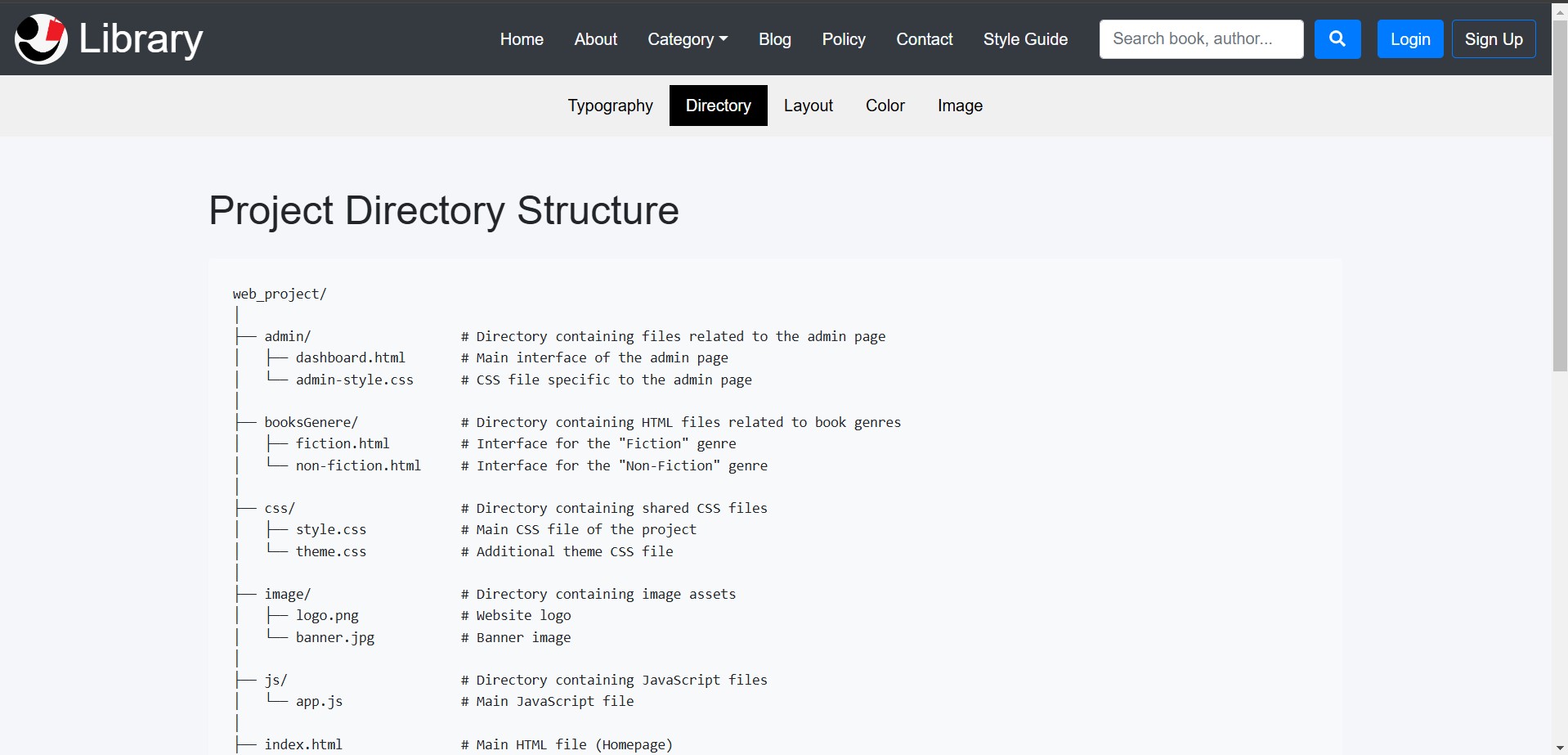This screenshot has height=755, width=1568.
Task: Open Style Guide in the navbar
Action: click(x=1025, y=39)
